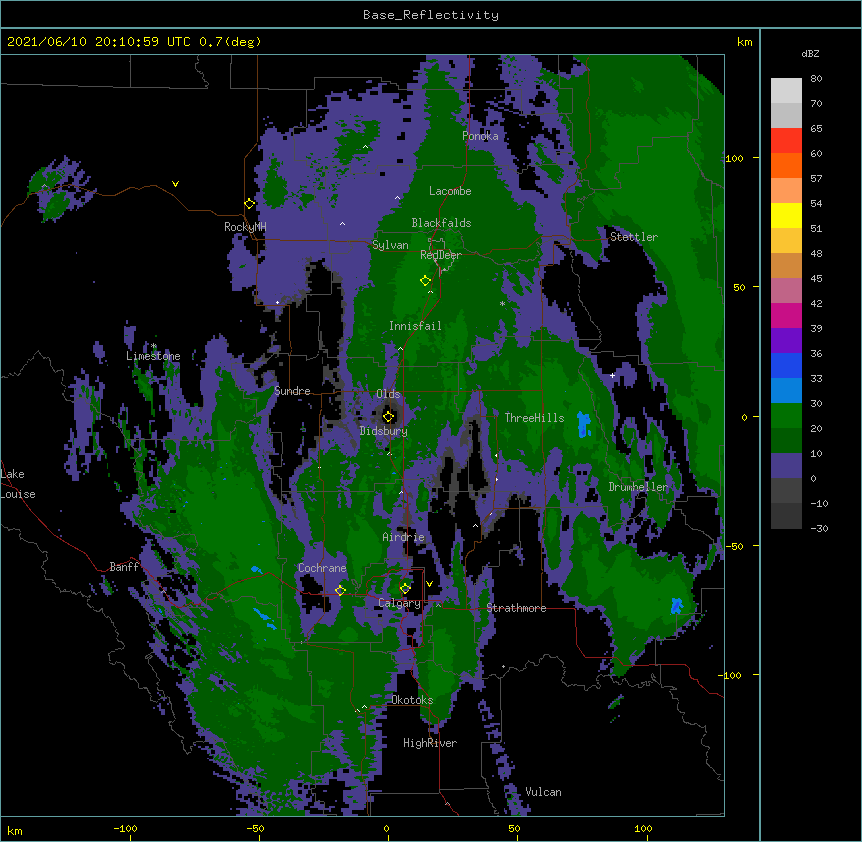Click the Banff label
The image size is (862, 842).
(124, 567)
